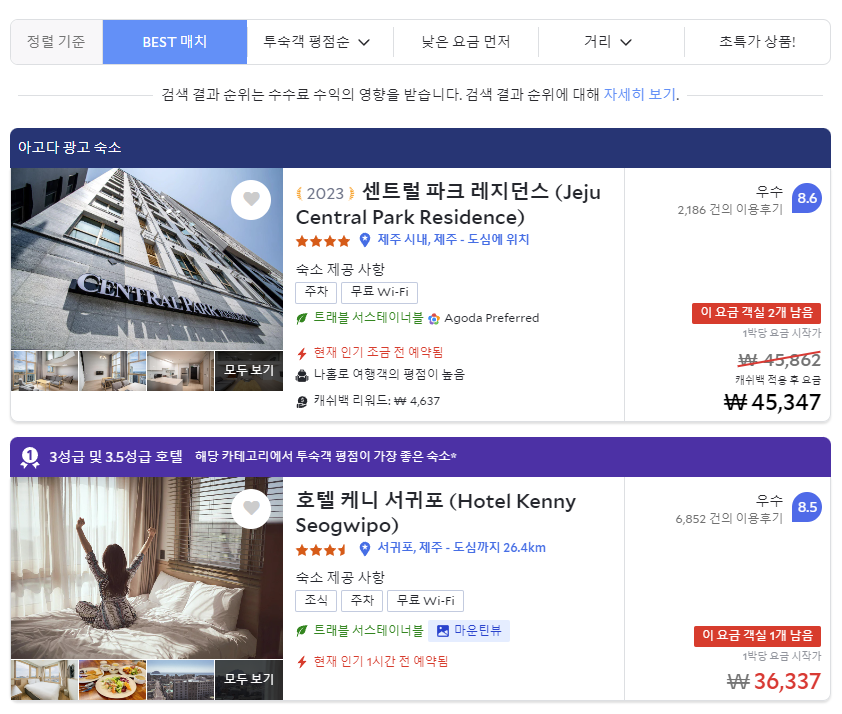Toggle the heart on the Central Park Residence photo
The image size is (842, 714).
coord(251,199)
